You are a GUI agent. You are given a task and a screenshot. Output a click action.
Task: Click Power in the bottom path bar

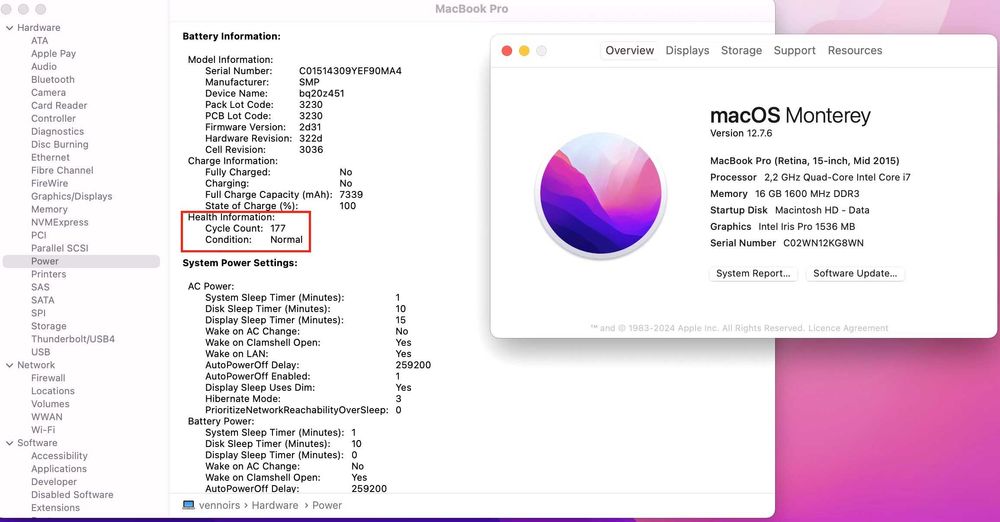(327, 505)
